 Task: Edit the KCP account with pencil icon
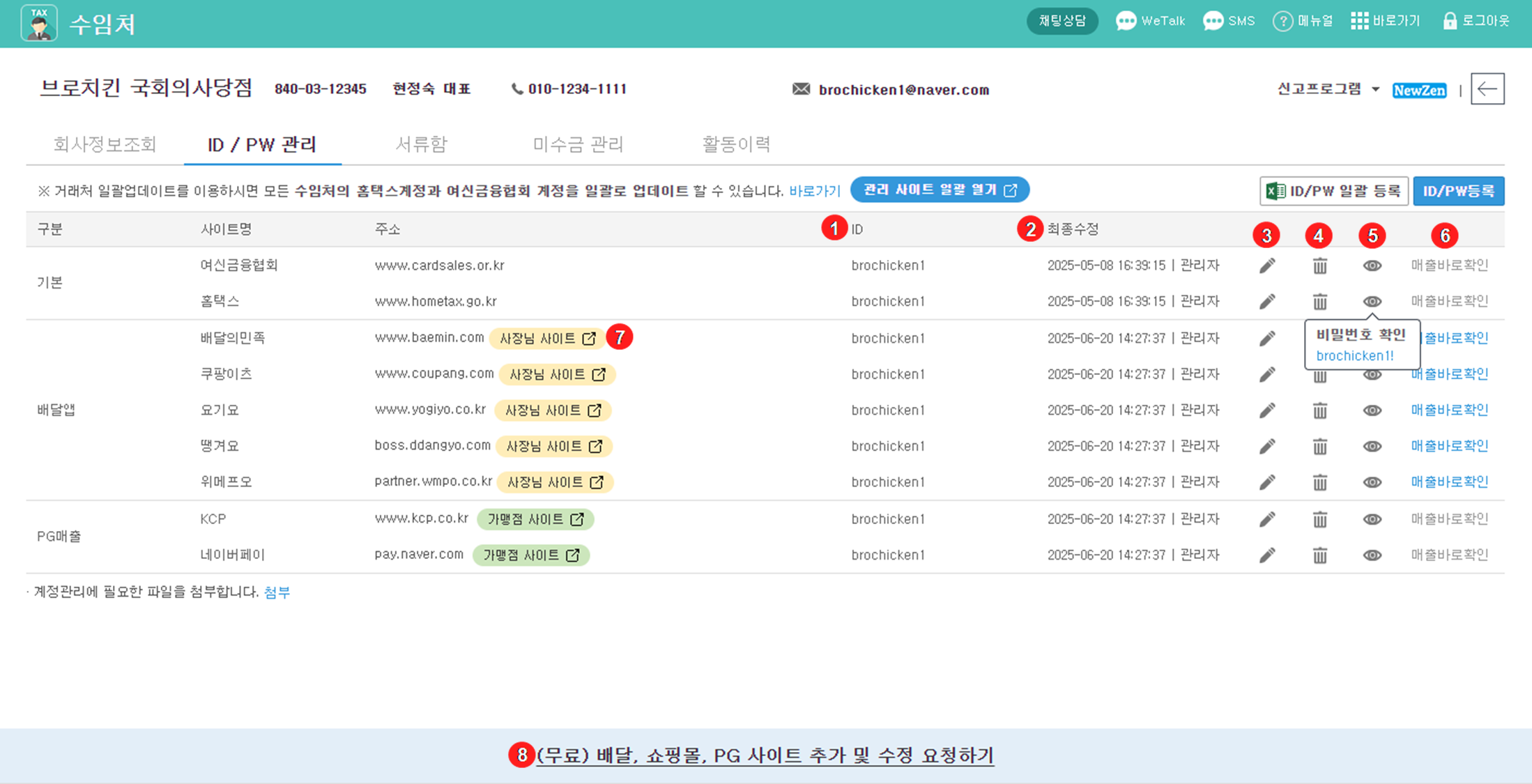tap(1267, 519)
